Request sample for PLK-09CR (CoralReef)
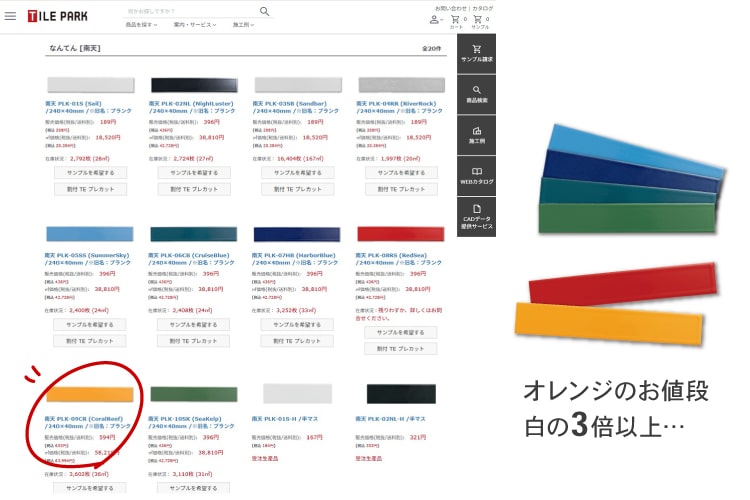This screenshot has width=750, height=500. pos(90,488)
